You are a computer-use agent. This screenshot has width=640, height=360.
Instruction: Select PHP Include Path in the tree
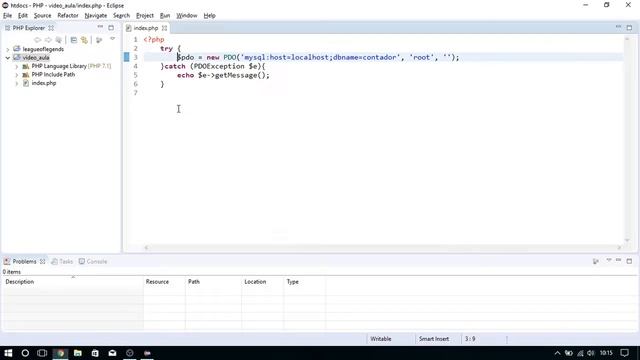[x=53, y=75]
